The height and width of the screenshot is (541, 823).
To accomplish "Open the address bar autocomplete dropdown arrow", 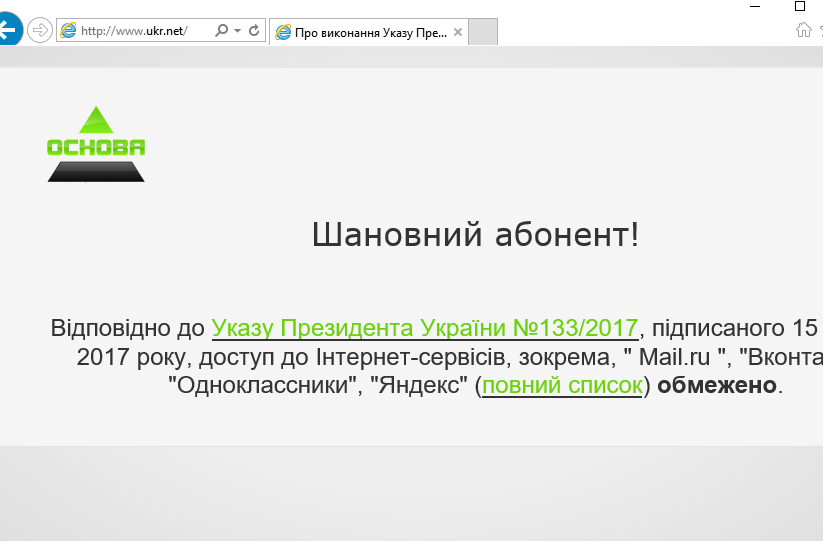I will tap(237, 30).
